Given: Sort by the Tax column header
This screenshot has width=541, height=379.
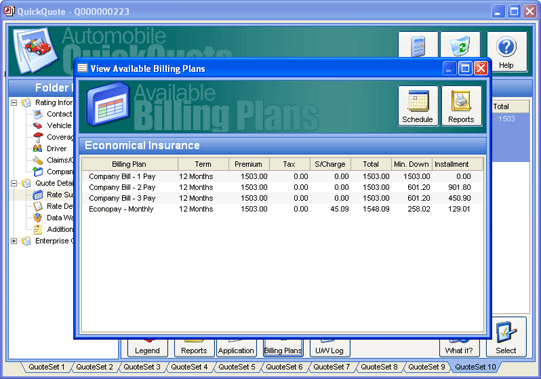Looking at the screenshot, I should coord(289,164).
